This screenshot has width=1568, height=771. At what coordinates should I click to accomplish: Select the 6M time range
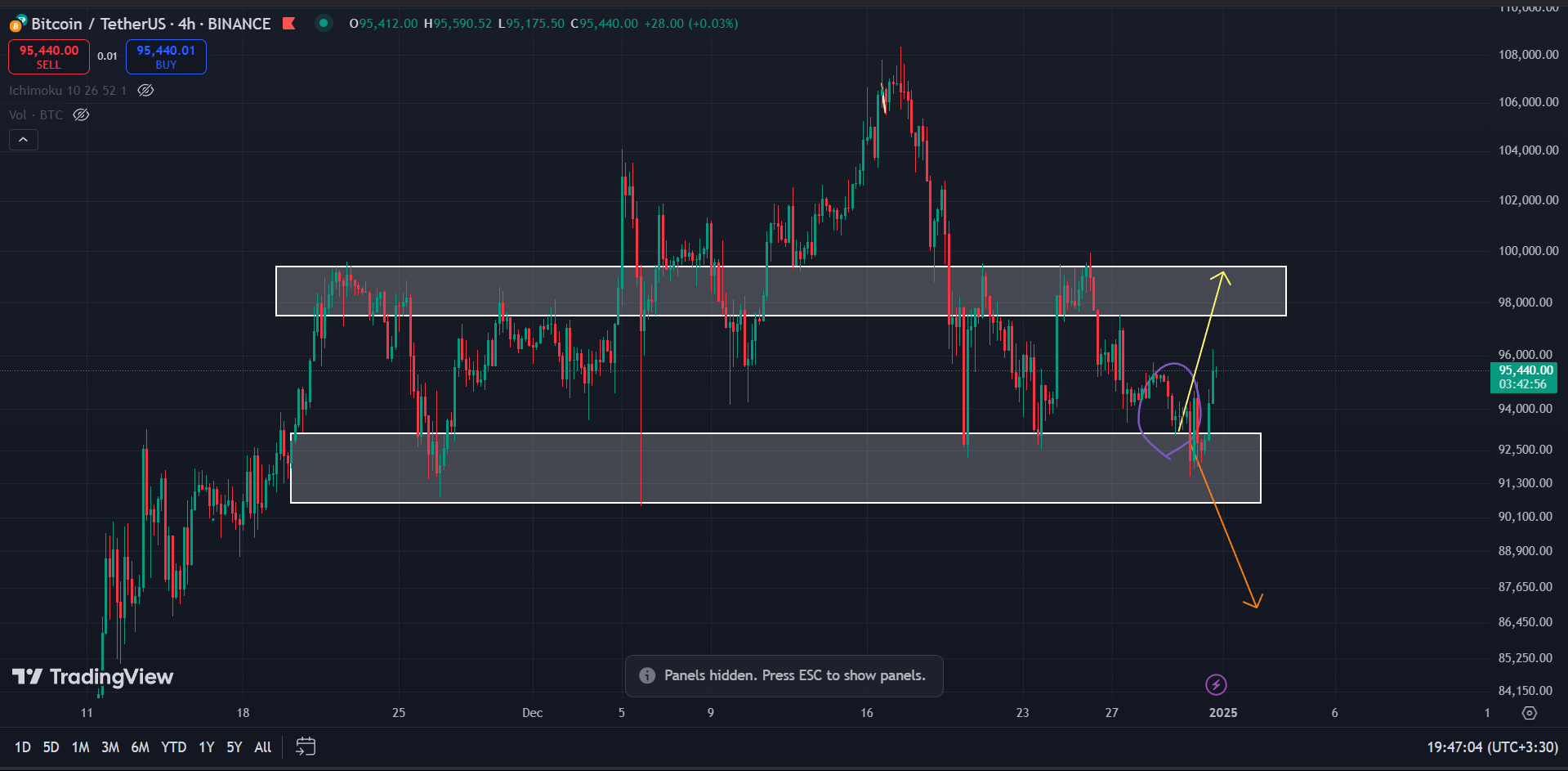(140, 746)
